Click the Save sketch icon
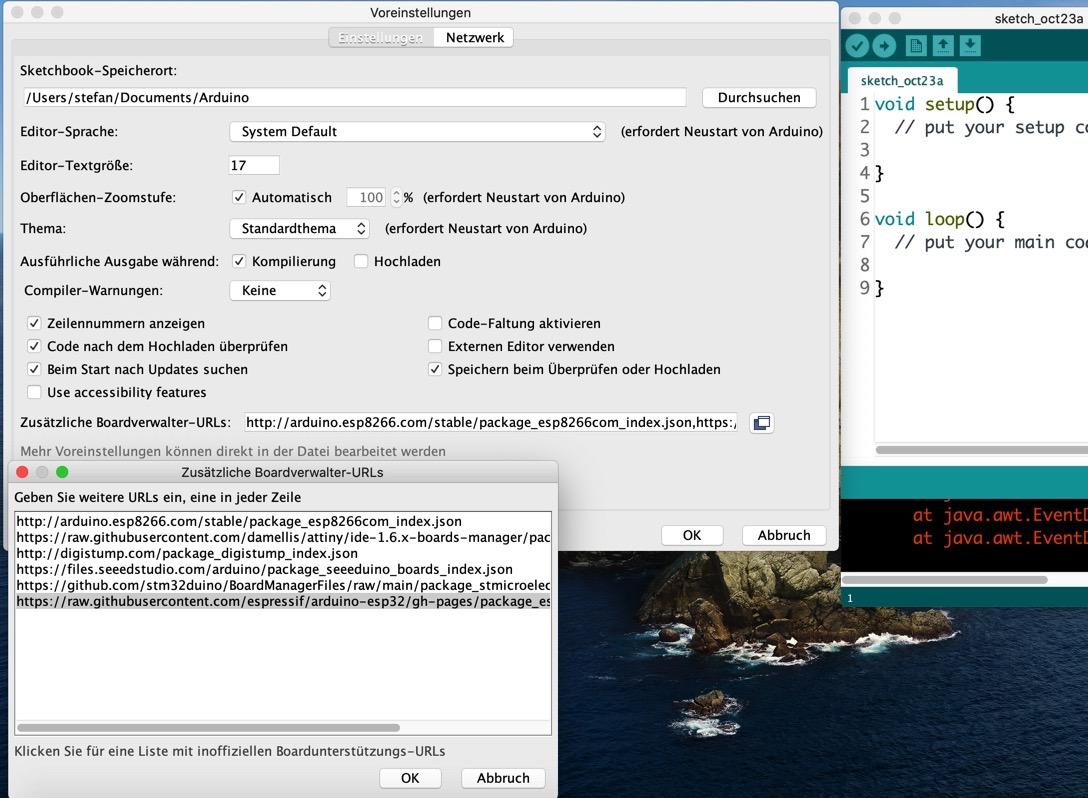 pos(970,46)
